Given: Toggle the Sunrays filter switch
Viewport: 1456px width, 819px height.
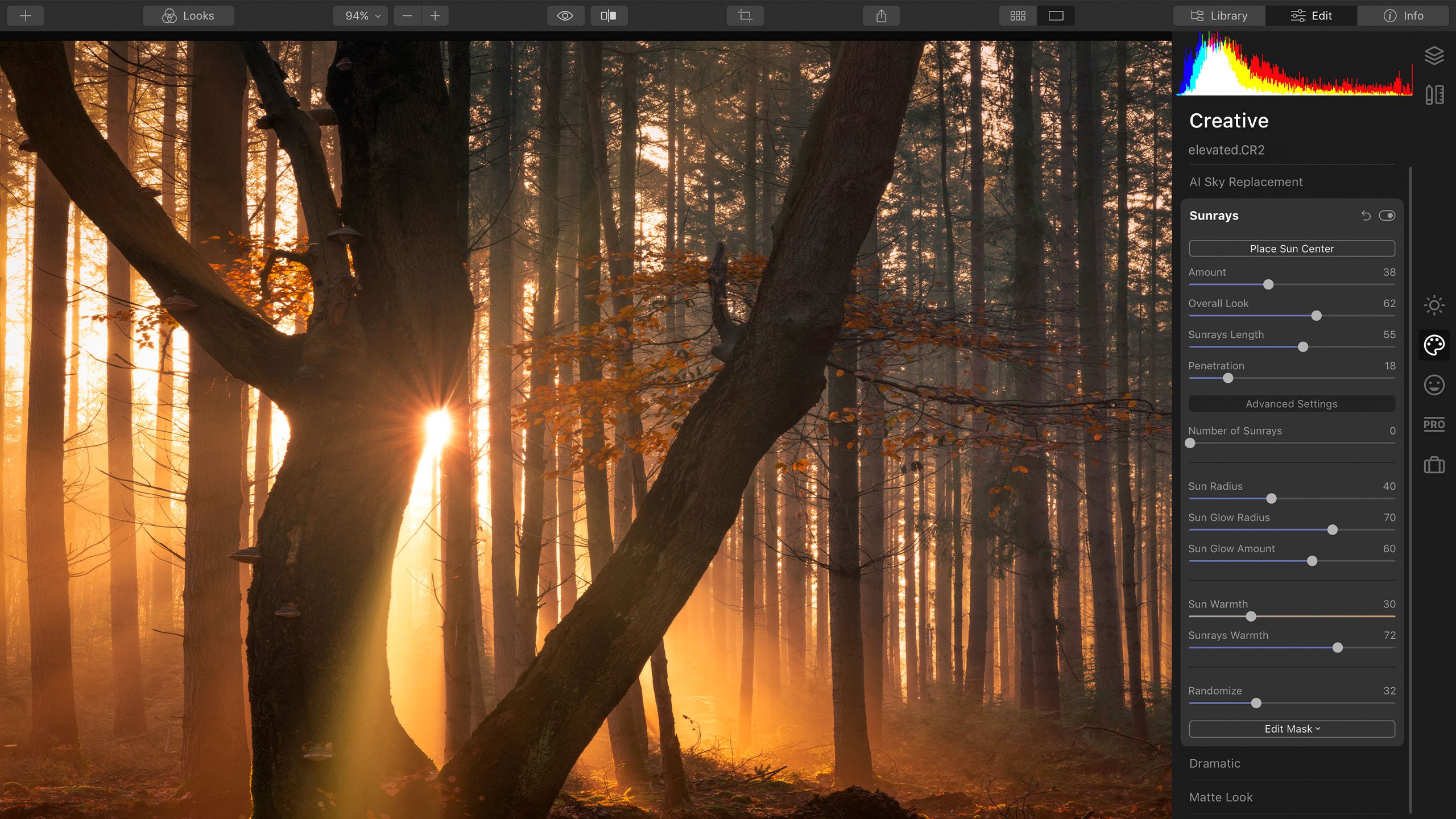Looking at the screenshot, I should [x=1387, y=216].
